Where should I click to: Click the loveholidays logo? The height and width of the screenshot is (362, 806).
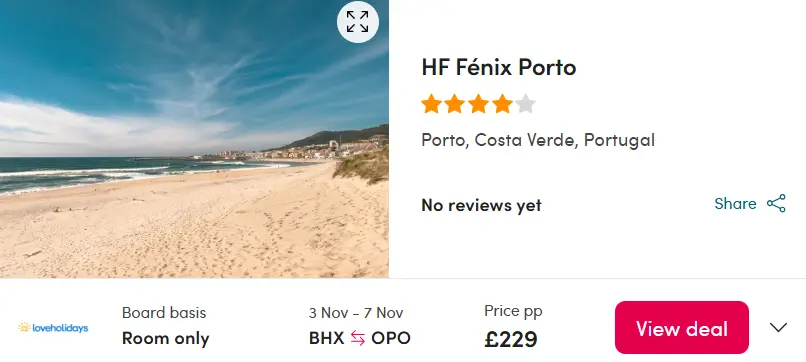click(53, 328)
